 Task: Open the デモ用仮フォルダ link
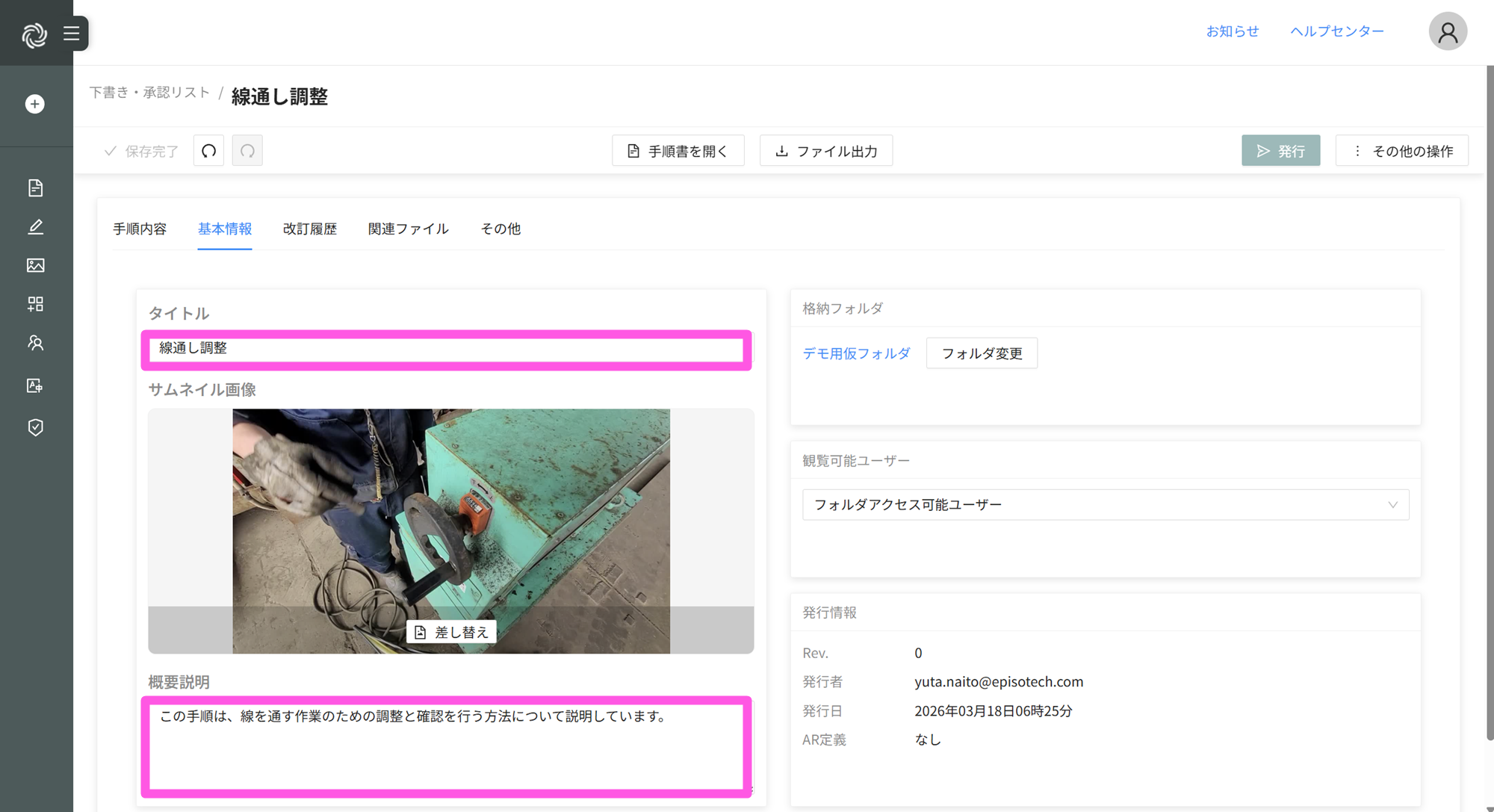(x=856, y=353)
